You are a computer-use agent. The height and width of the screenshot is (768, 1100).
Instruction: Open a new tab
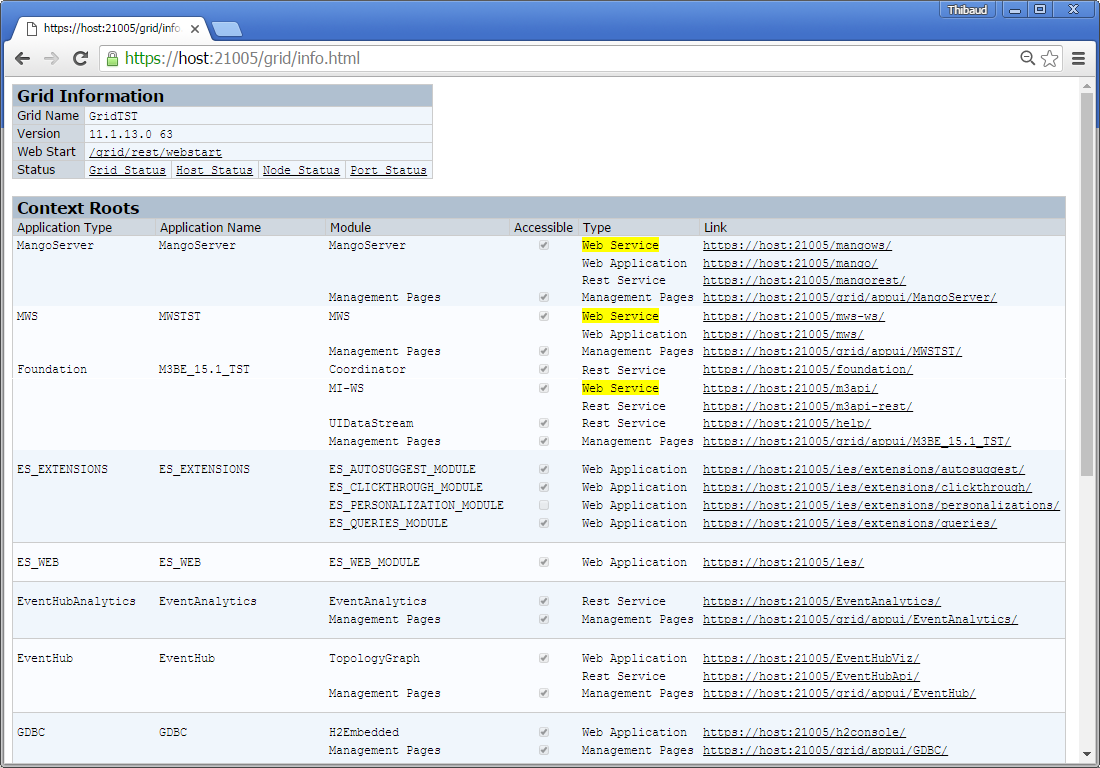pos(226,28)
